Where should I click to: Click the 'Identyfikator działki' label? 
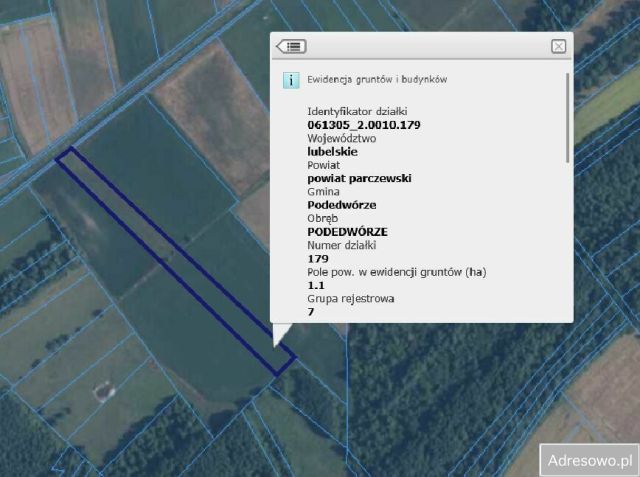357,111
